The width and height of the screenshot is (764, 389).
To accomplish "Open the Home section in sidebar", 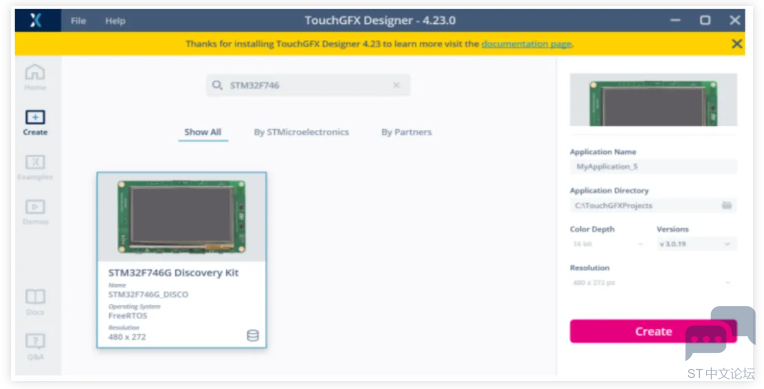I will [35, 77].
